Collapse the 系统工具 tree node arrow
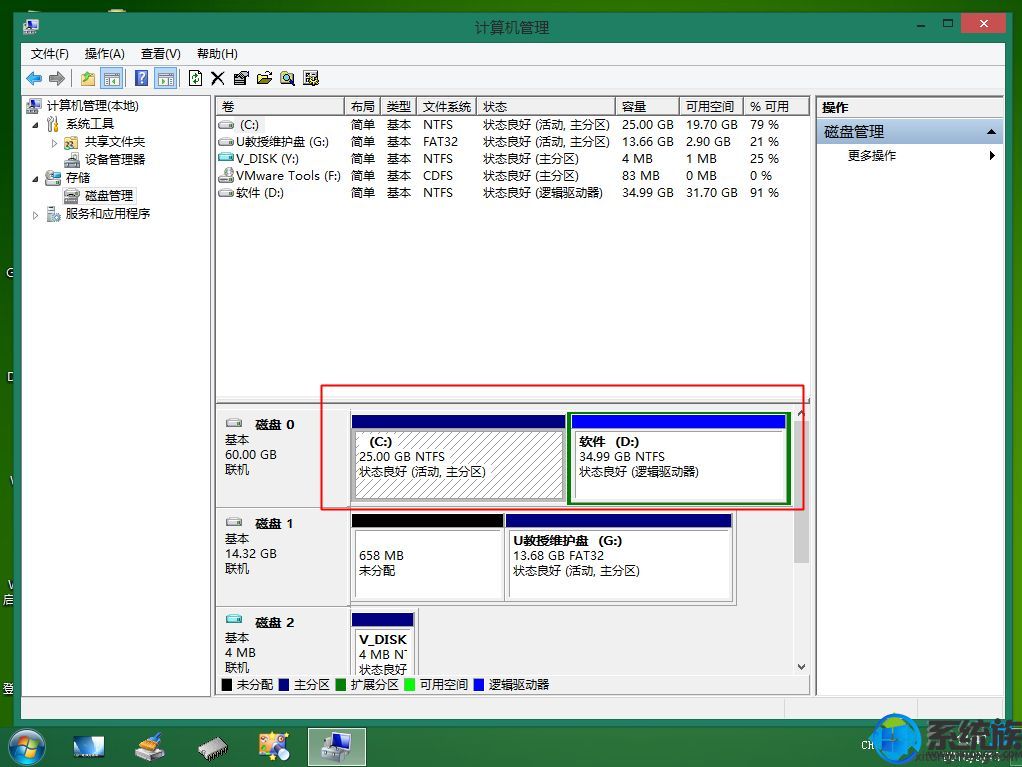The image size is (1022, 767). (35, 124)
